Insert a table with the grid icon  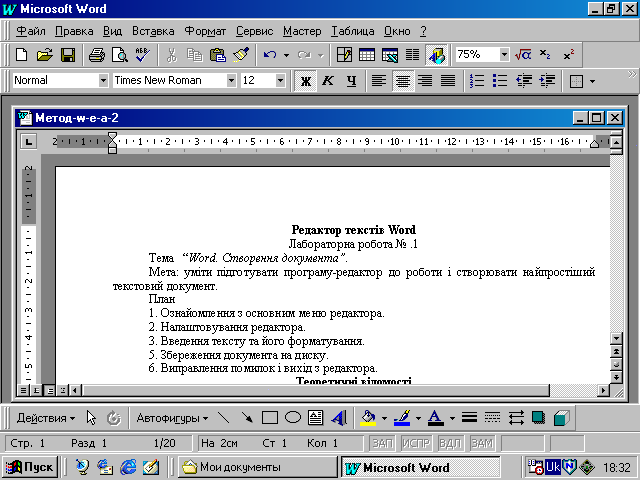tap(367, 55)
